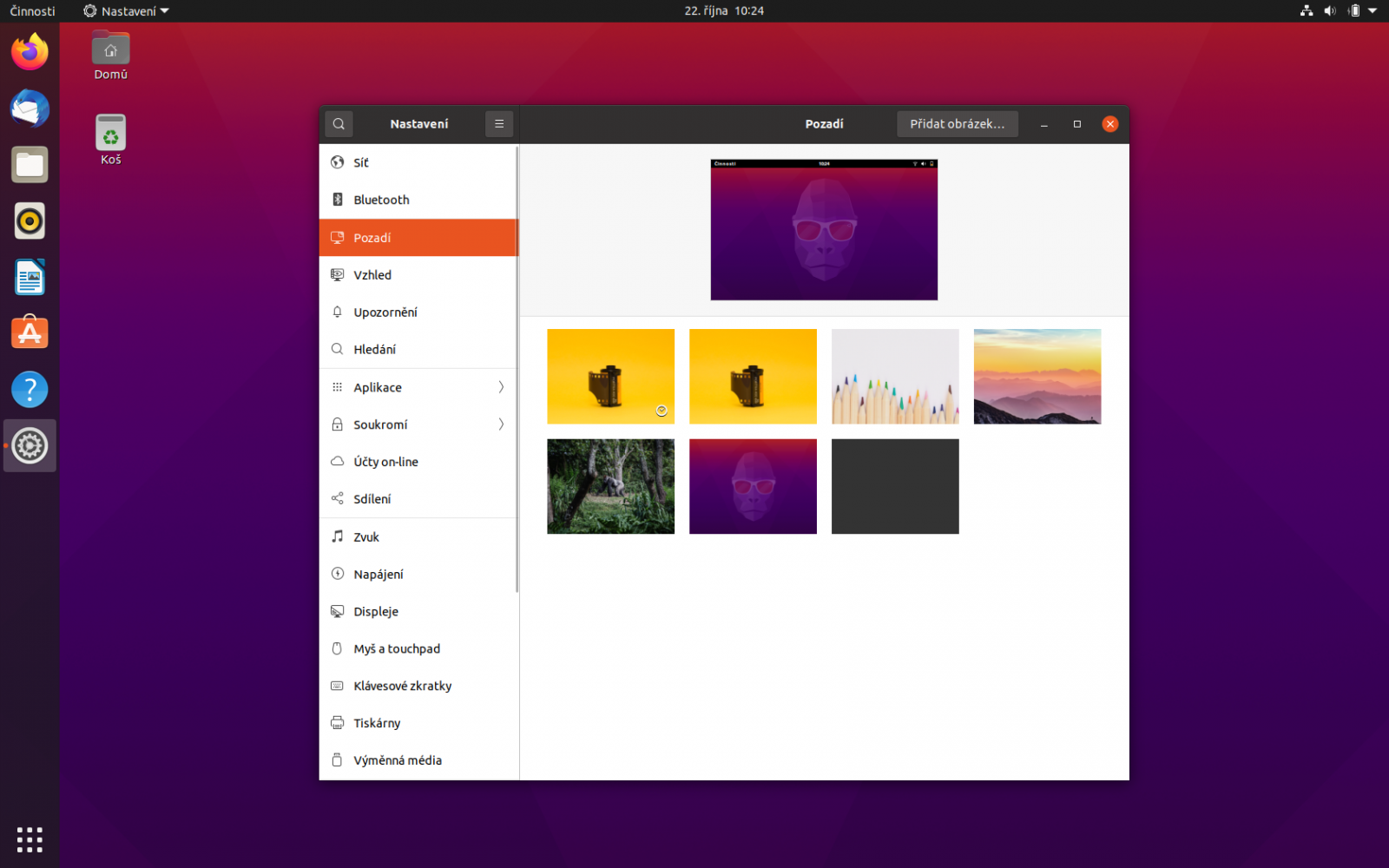Viewport: 1389px width, 868px height.
Task: Click the Napájení power icon
Action: point(338,574)
